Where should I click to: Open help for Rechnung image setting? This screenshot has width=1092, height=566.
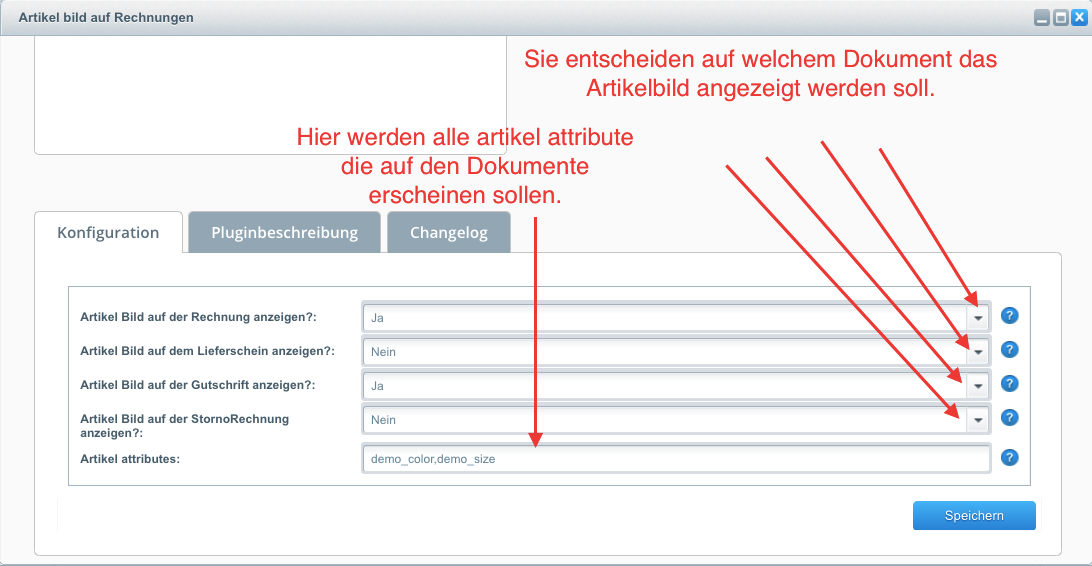click(1009, 316)
